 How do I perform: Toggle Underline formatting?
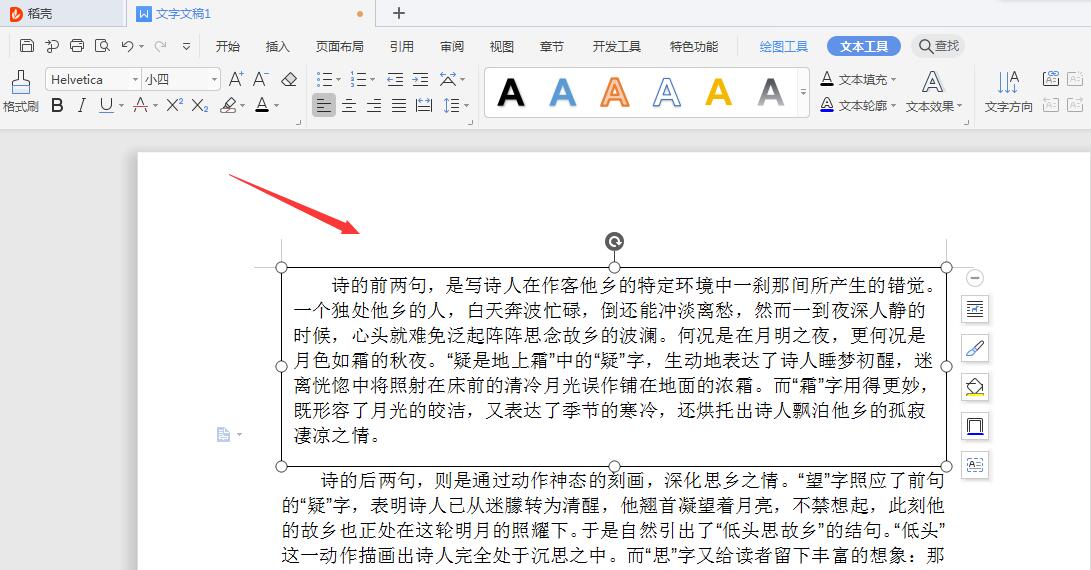pos(106,105)
